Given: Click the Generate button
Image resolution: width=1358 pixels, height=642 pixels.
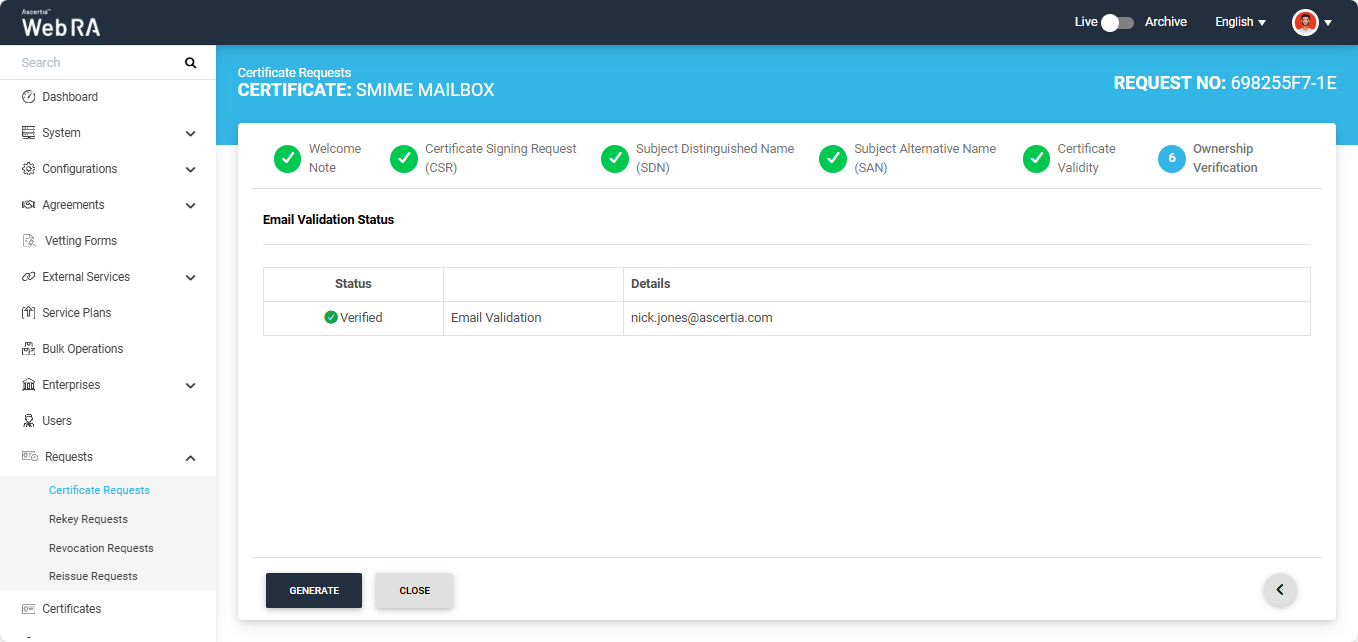Looking at the screenshot, I should [314, 590].
